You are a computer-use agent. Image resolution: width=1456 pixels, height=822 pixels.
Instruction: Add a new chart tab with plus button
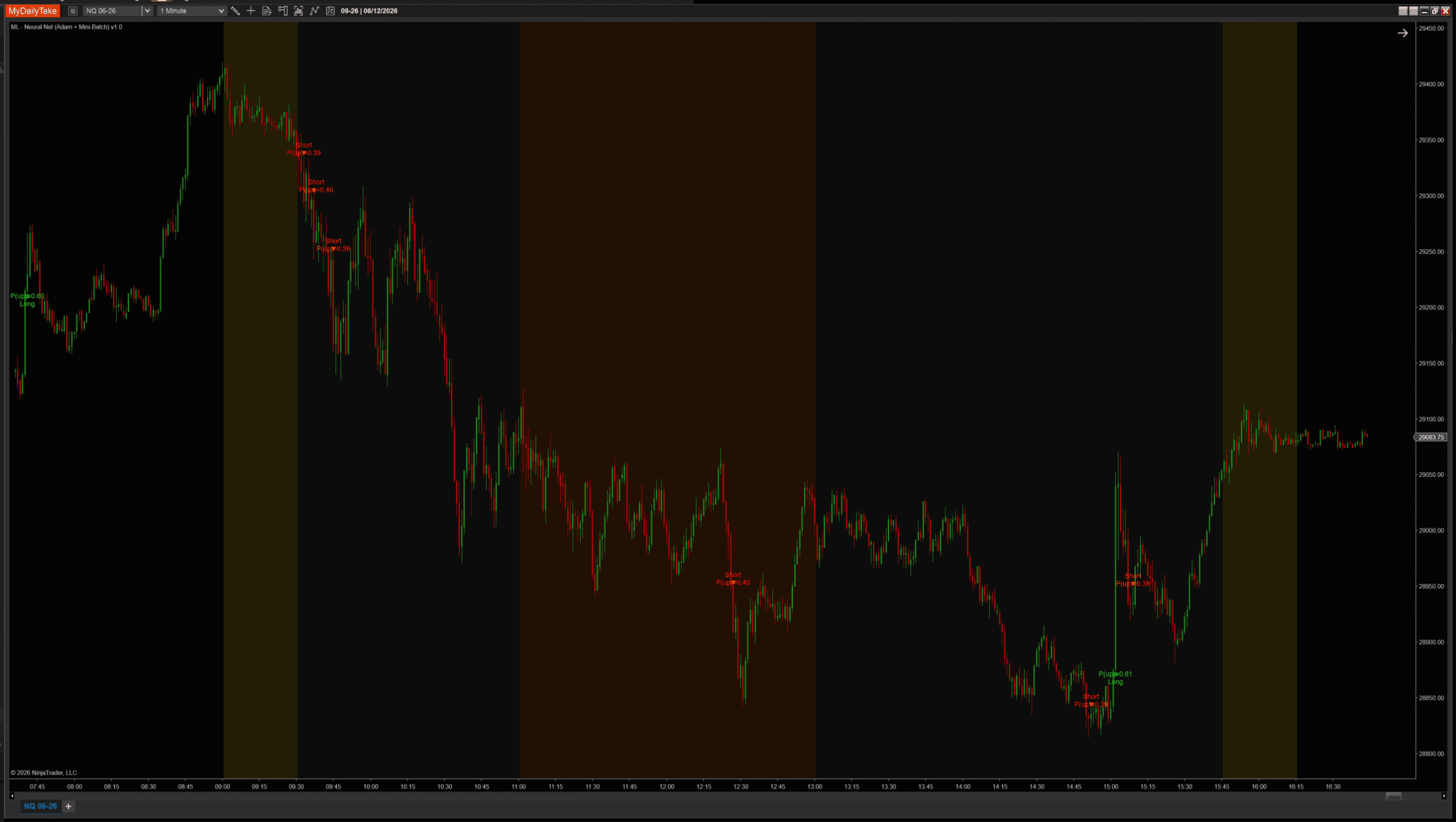pyautogui.click(x=68, y=806)
